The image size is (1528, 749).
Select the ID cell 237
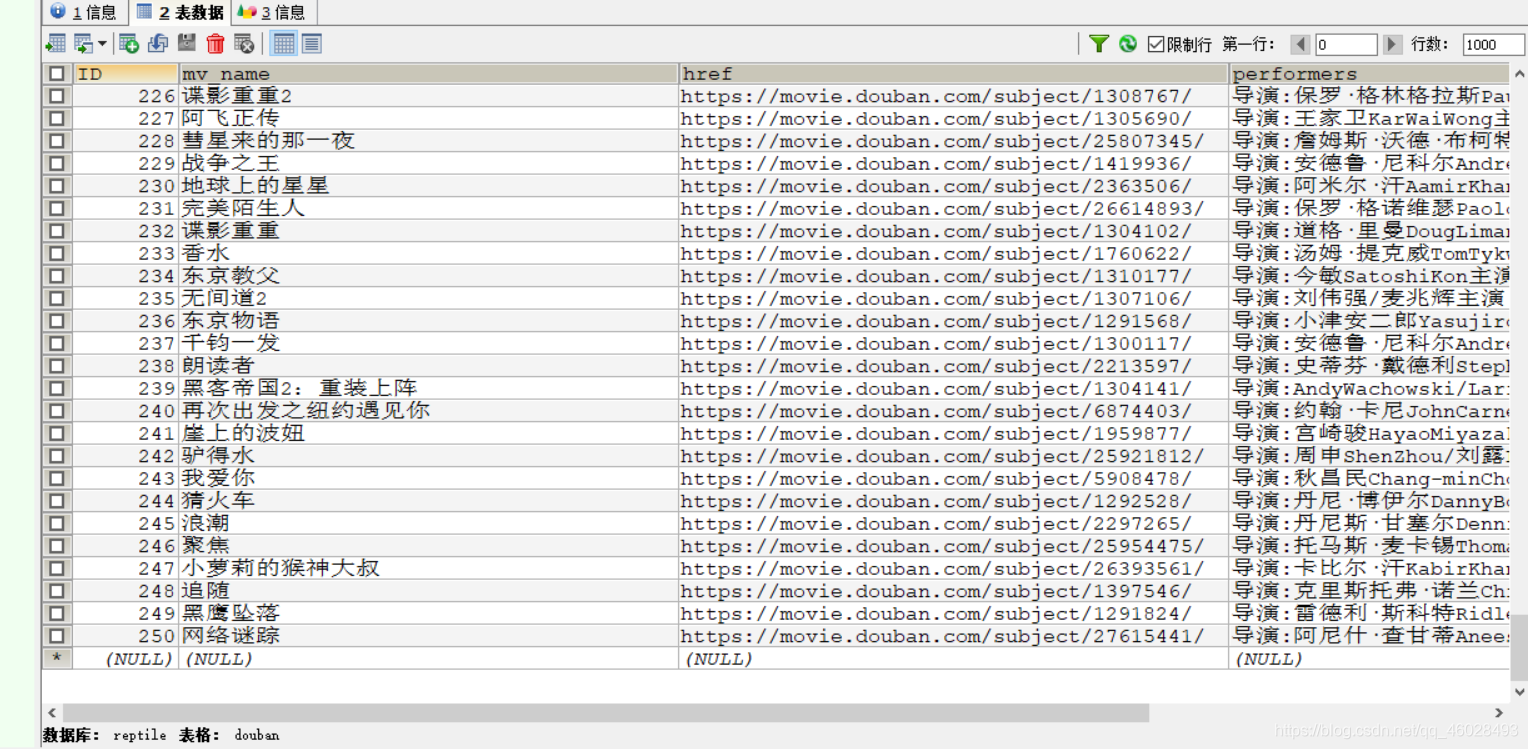[x=126, y=343]
